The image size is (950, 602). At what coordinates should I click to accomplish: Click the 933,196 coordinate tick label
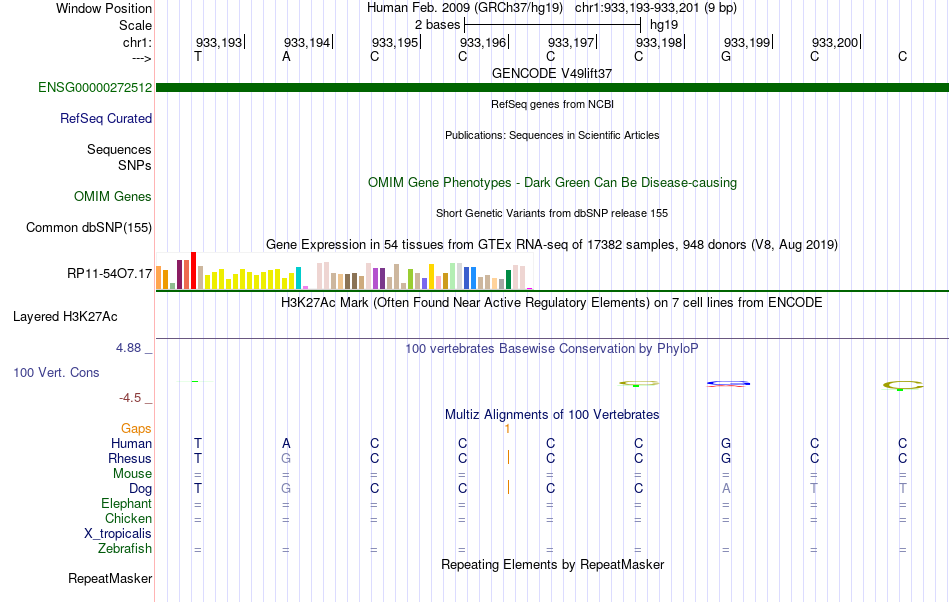[483, 42]
